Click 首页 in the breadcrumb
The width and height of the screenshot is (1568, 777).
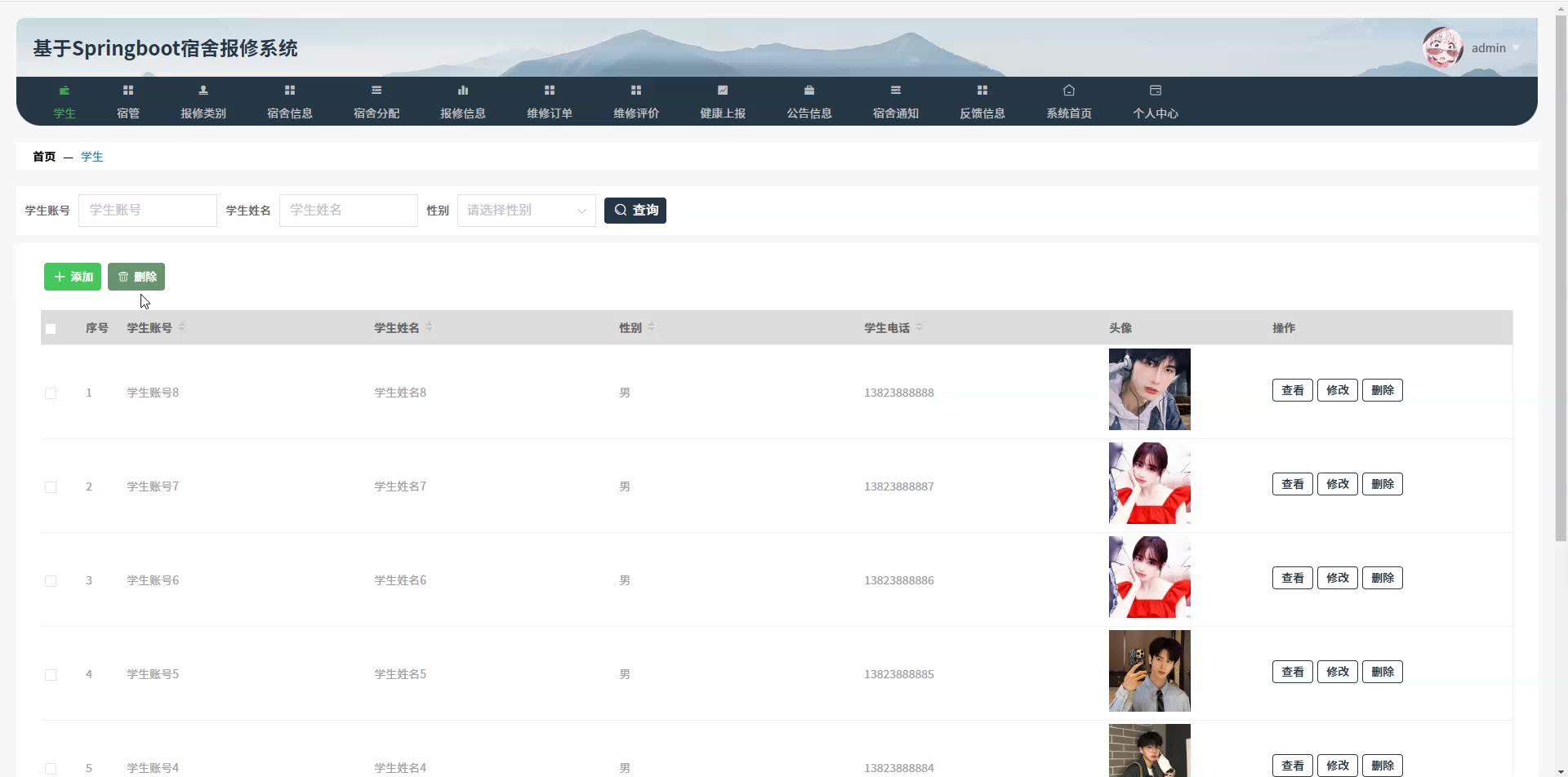pos(44,157)
